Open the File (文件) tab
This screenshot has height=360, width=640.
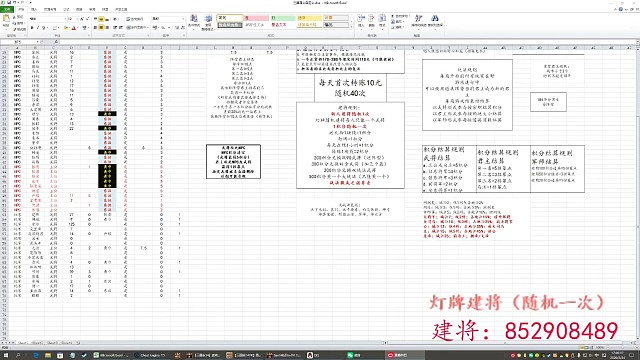click(7, 9)
